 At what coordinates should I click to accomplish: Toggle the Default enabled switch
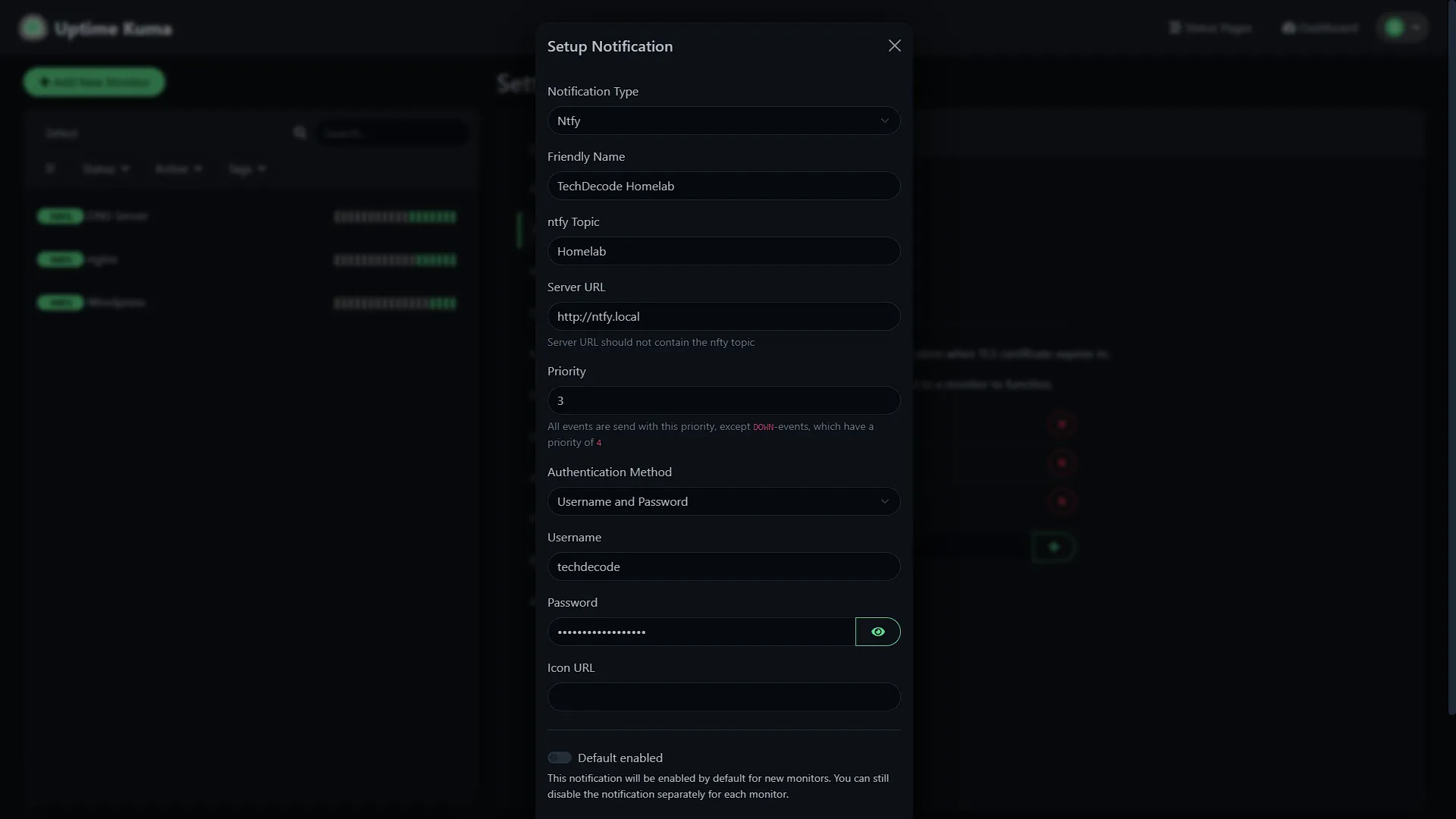(560, 758)
